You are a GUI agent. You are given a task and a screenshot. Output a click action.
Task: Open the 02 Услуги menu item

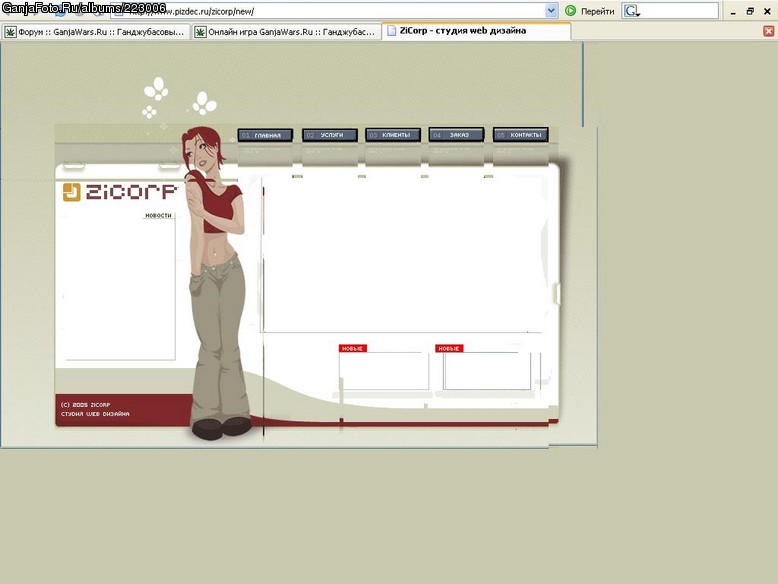(x=330, y=135)
